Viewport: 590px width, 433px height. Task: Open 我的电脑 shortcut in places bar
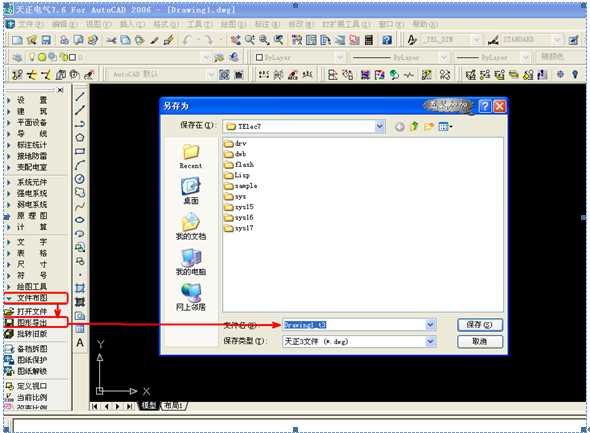click(x=191, y=262)
